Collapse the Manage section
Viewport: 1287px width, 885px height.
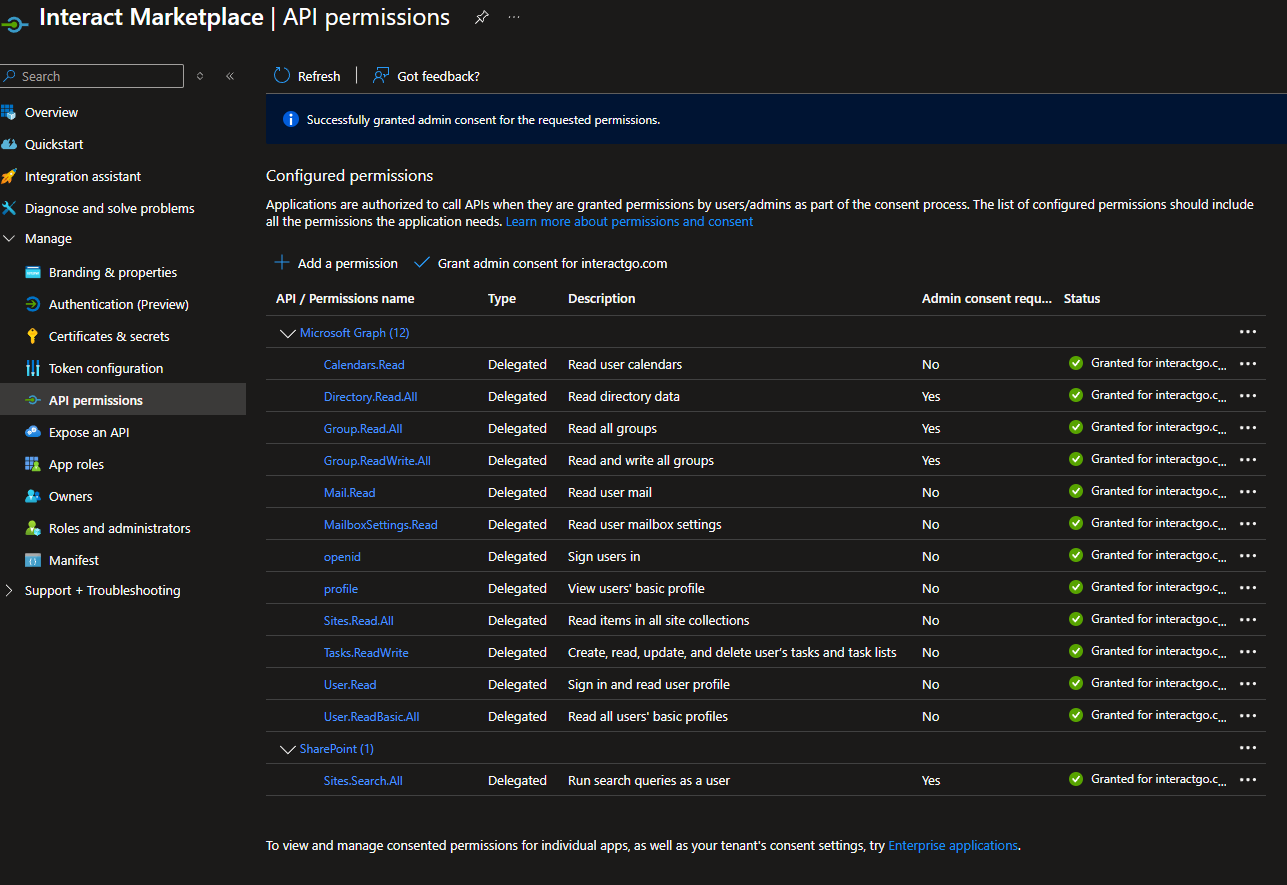10,239
